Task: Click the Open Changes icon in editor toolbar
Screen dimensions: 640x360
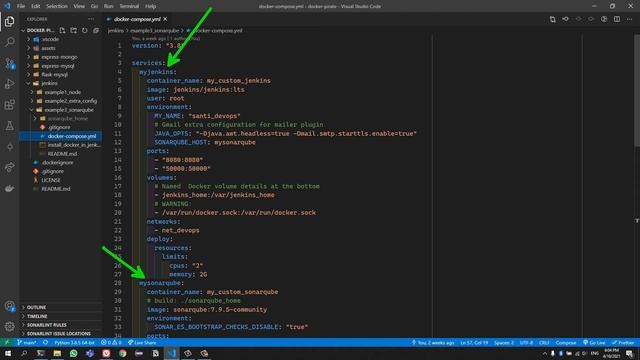Action: [552, 19]
